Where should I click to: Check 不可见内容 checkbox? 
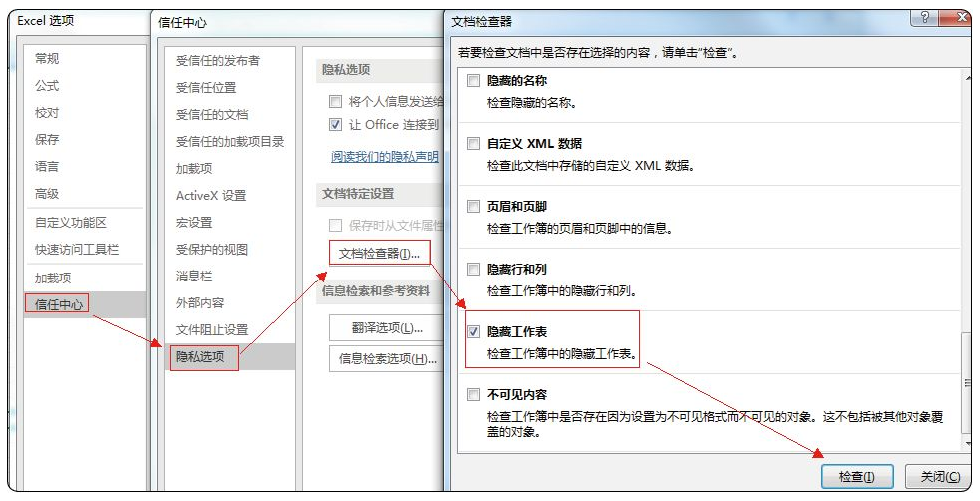(x=473, y=395)
